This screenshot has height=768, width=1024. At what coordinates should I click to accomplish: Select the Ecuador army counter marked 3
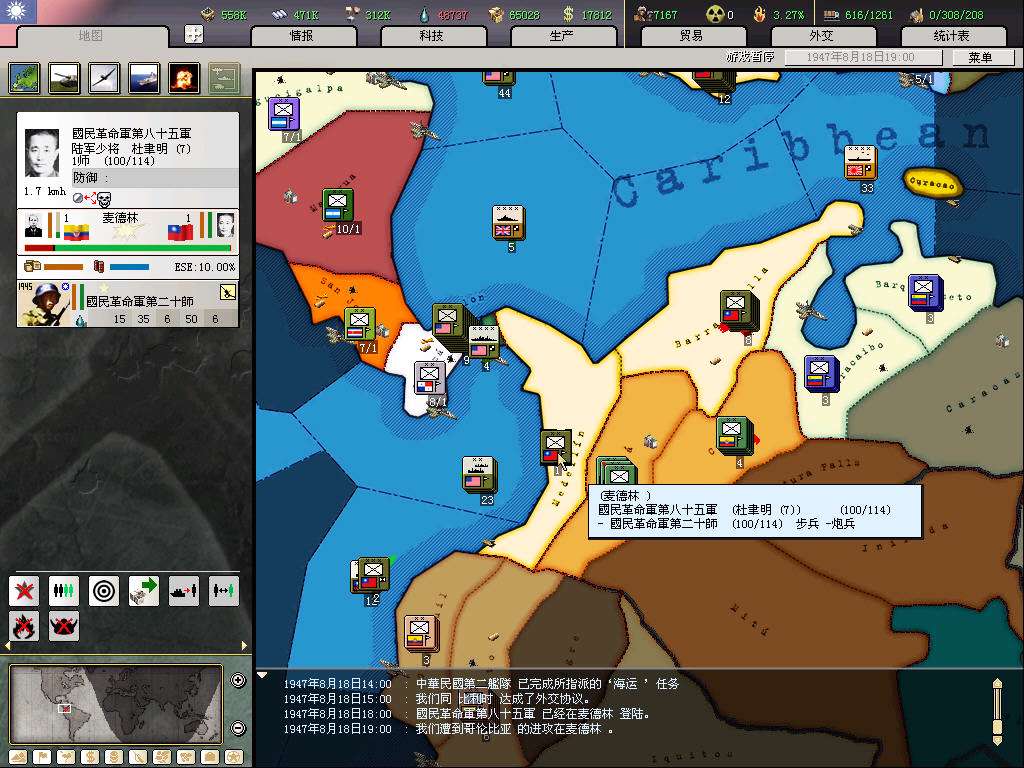click(421, 634)
